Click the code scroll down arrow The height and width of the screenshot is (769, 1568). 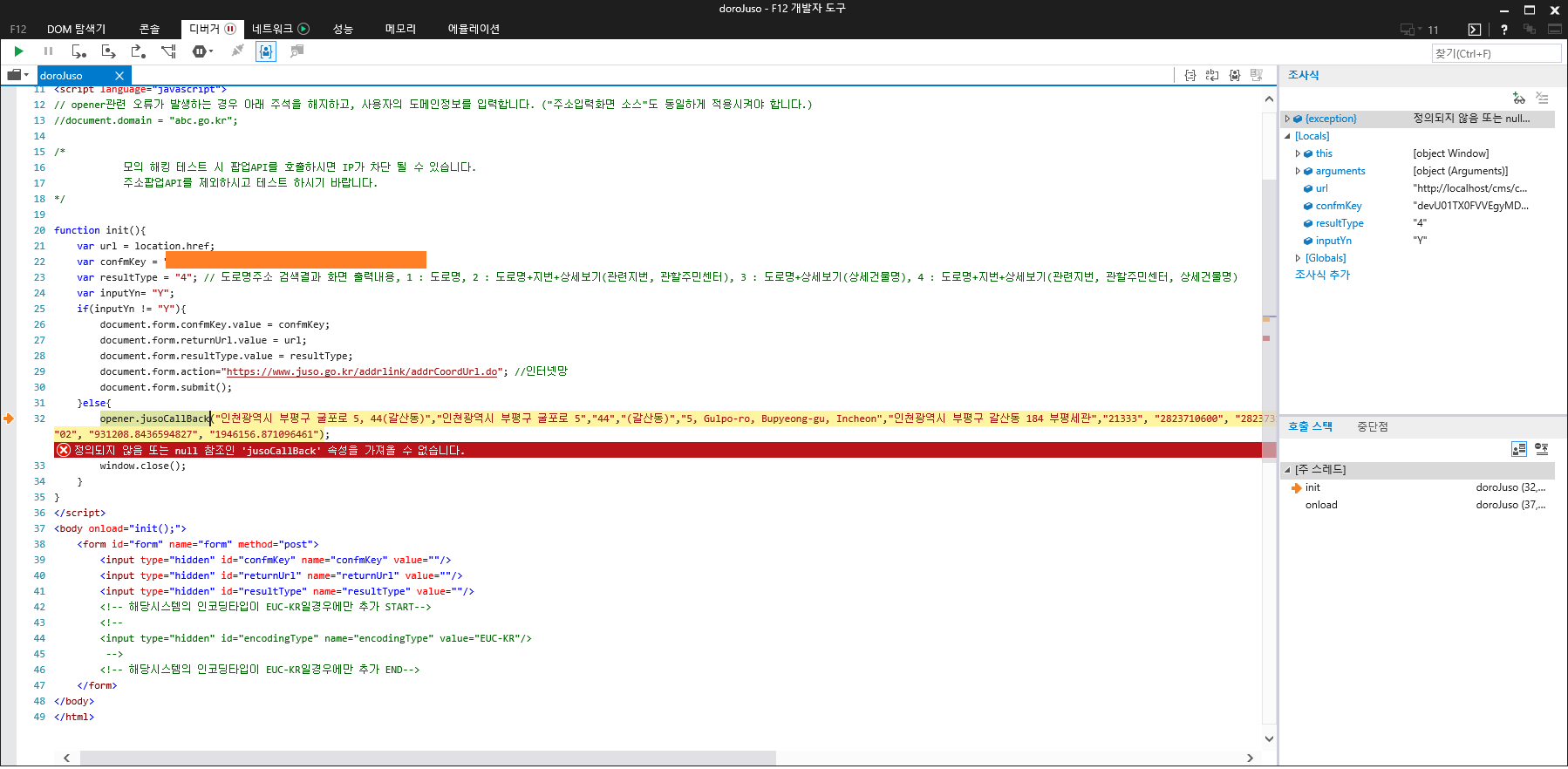click(1269, 738)
